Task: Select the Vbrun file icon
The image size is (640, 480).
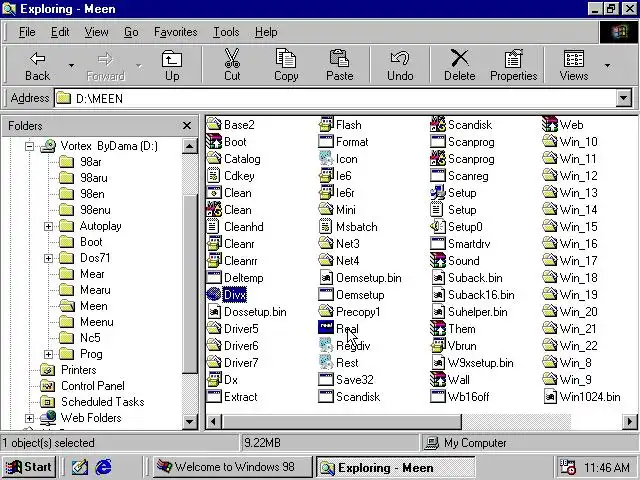Action: [x=438, y=346]
